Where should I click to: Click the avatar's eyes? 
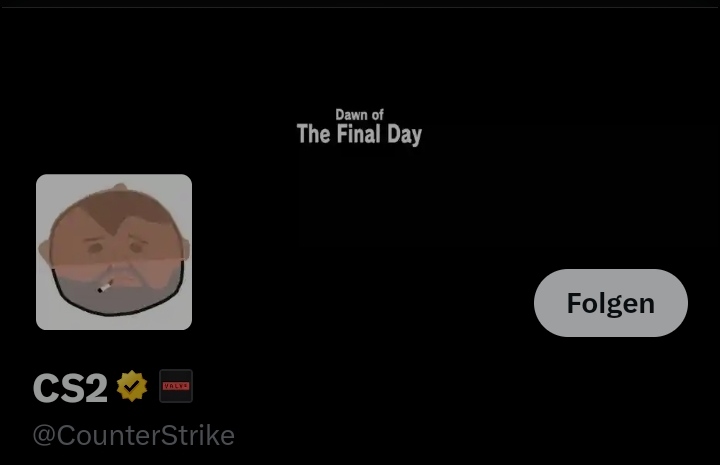[x=116, y=248]
